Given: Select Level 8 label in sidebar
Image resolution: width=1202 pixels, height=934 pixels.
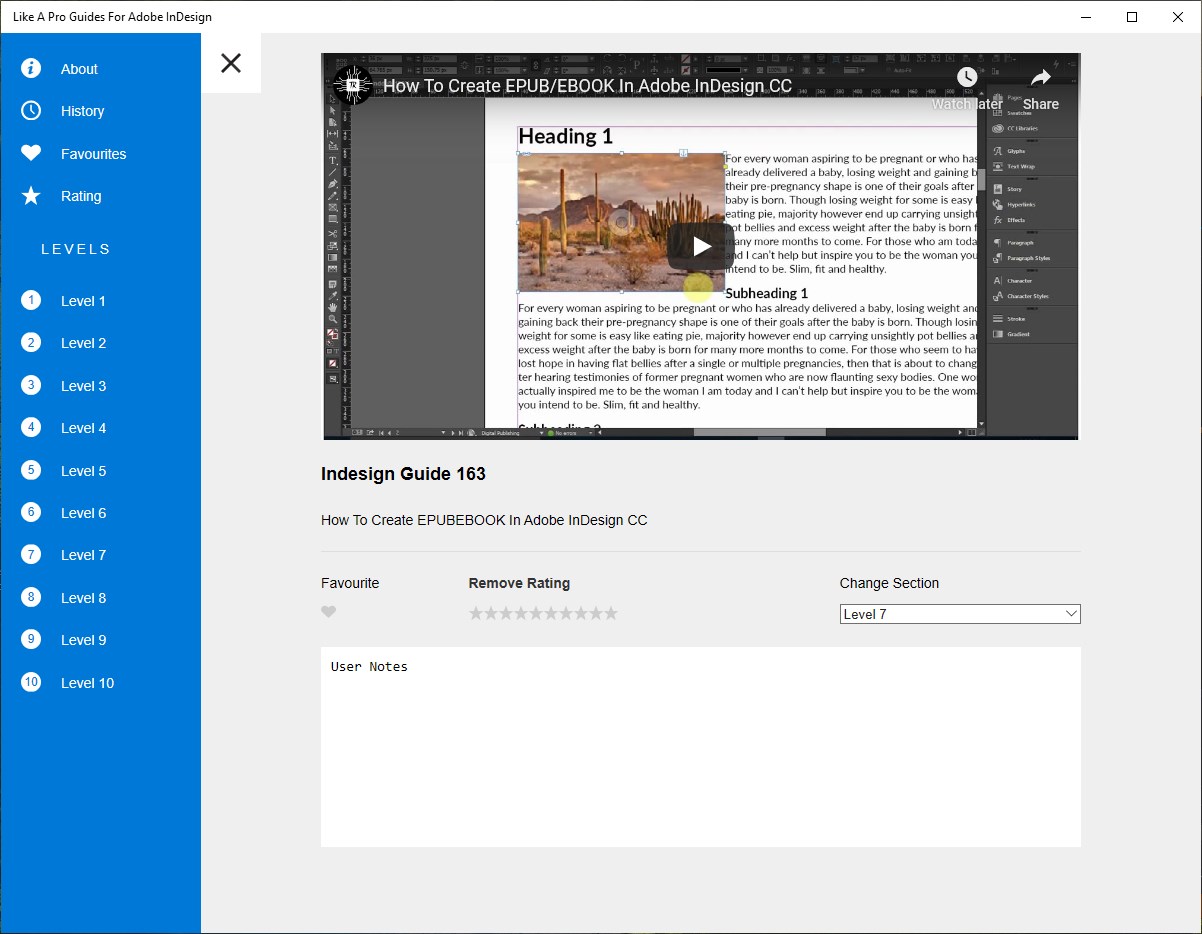Looking at the screenshot, I should 83,598.
